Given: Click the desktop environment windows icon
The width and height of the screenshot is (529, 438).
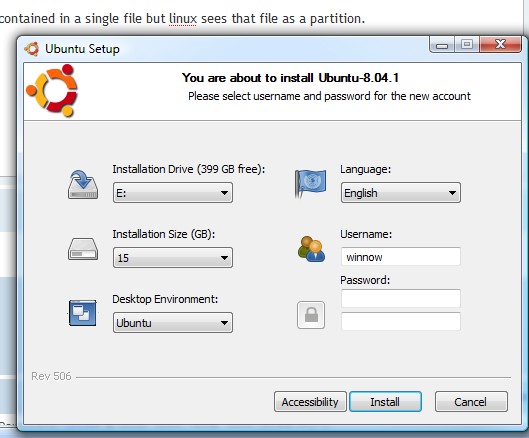Looking at the screenshot, I should pos(82,313).
